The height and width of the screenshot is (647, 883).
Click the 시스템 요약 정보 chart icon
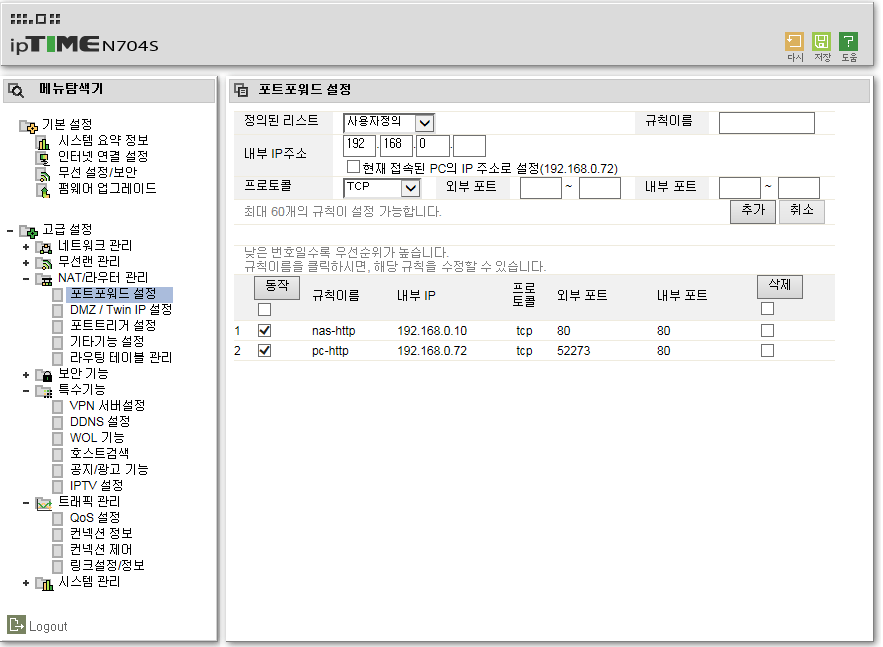pyautogui.click(x=43, y=142)
